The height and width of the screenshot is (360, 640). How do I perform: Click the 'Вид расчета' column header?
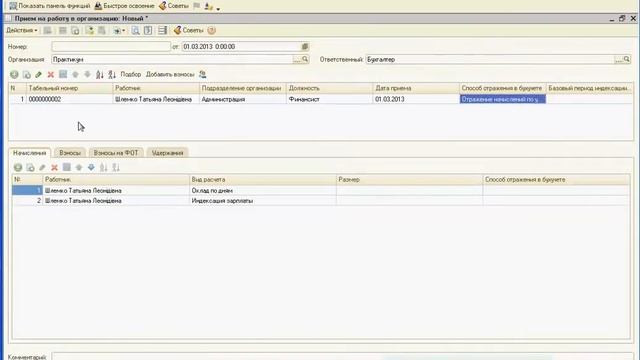[x=263, y=180]
